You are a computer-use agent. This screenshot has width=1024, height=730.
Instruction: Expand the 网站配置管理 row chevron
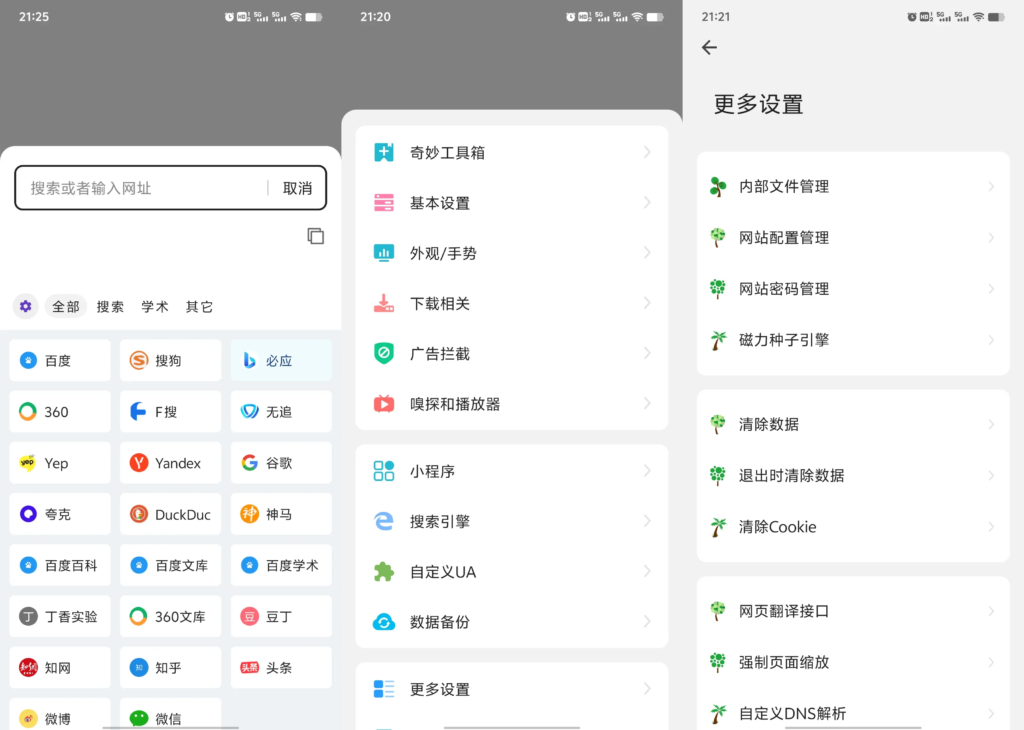click(991, 238)
